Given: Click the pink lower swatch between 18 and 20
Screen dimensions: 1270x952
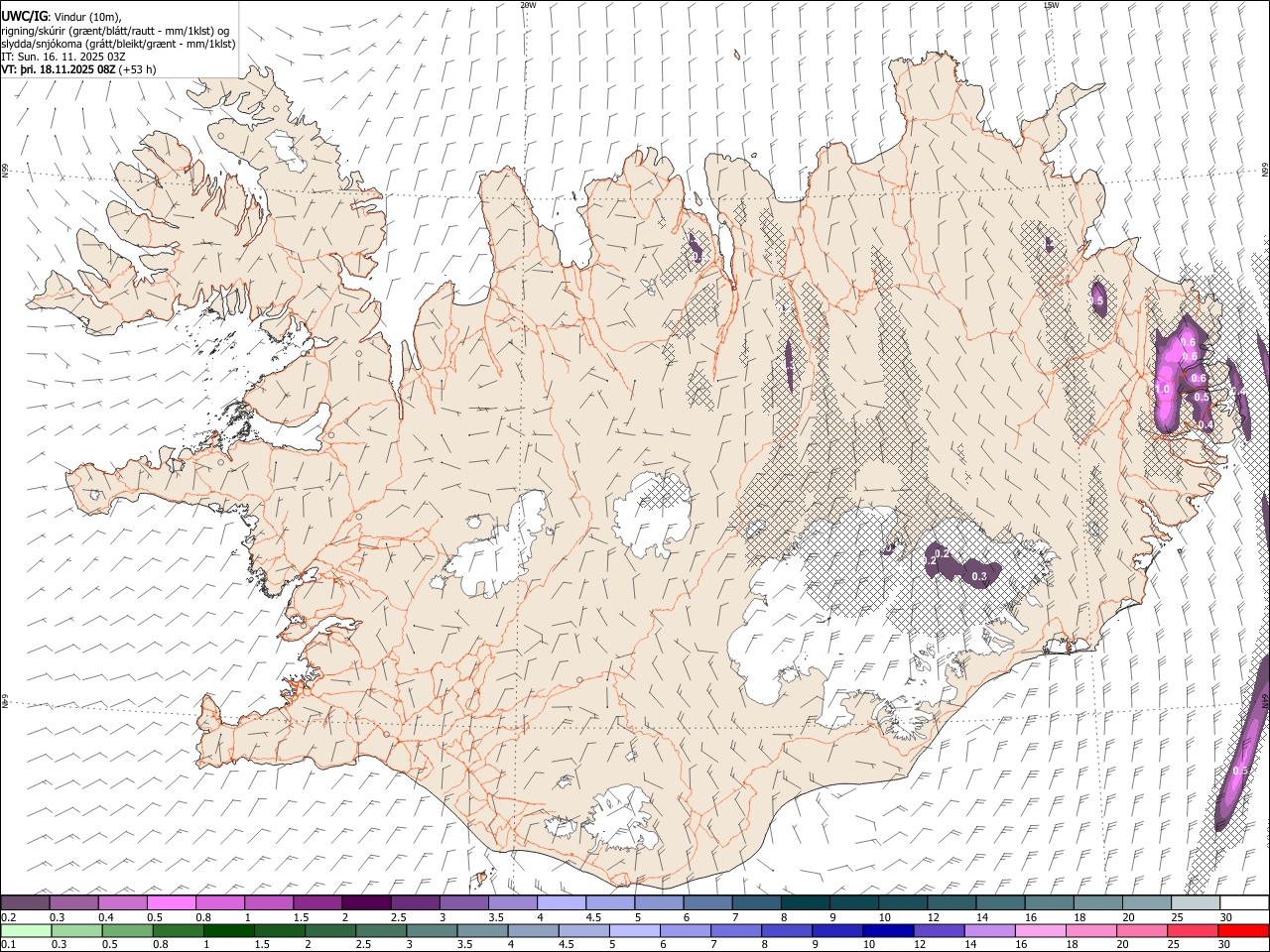Looking at the screenshot, I should 1090,930.
